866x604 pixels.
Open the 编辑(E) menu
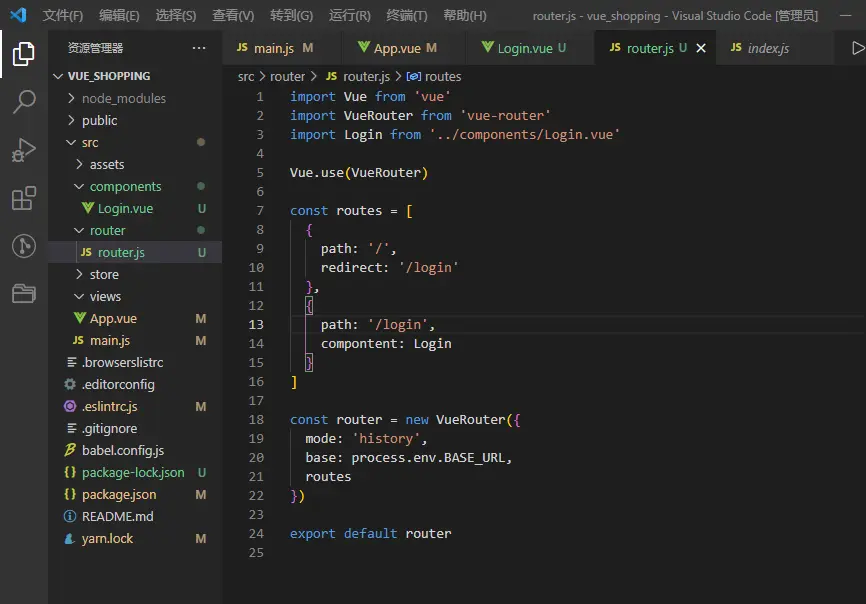pyautogui.click(x=119, y=15)
